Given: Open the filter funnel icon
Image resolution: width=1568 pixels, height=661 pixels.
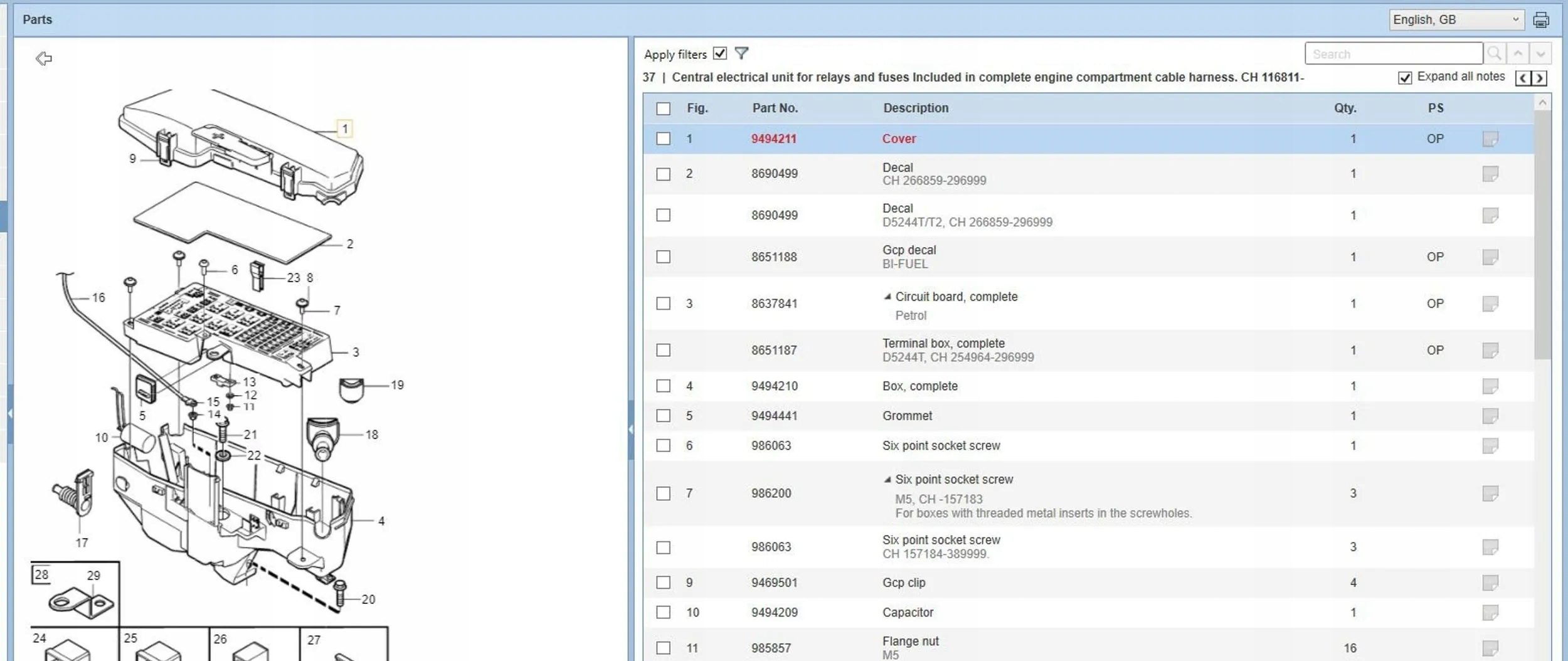Looking at the screenshot, I should pyautogui.click(x=741, y=54).
